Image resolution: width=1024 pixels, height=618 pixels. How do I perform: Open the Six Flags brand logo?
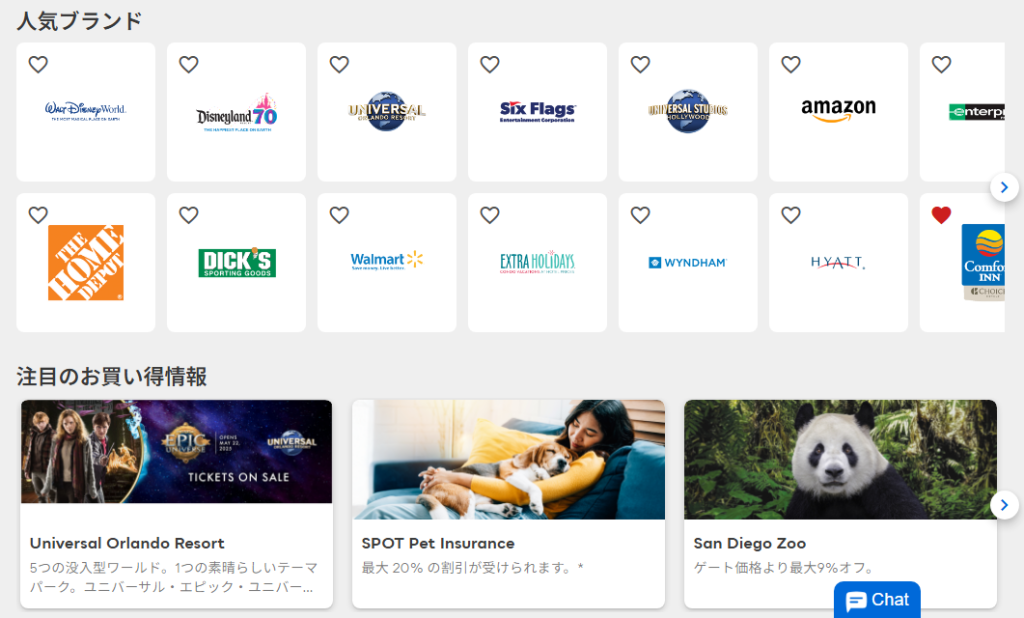pyautogui.click(x=537, y=111)
